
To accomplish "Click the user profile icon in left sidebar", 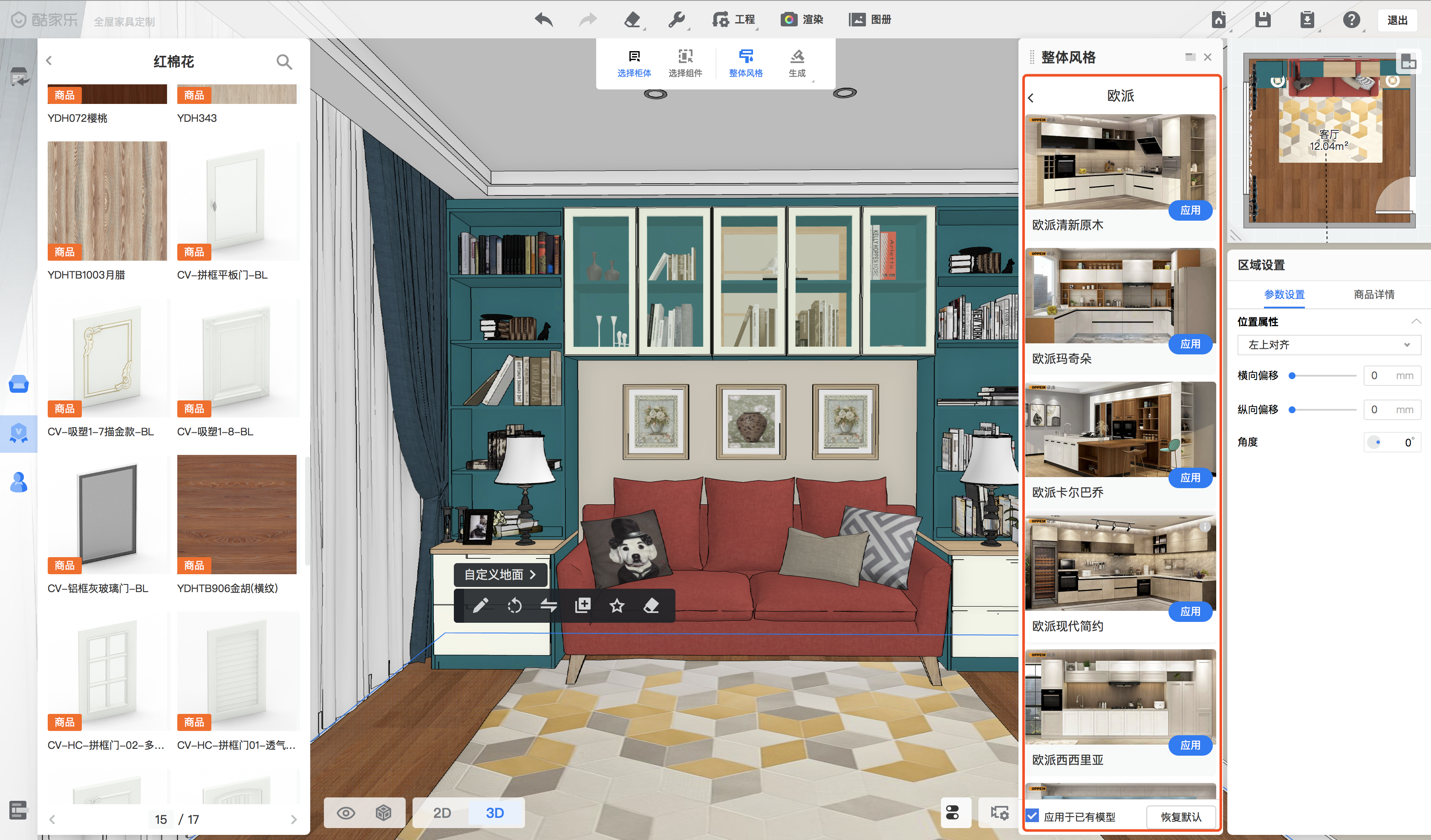I will click(19, 483).
